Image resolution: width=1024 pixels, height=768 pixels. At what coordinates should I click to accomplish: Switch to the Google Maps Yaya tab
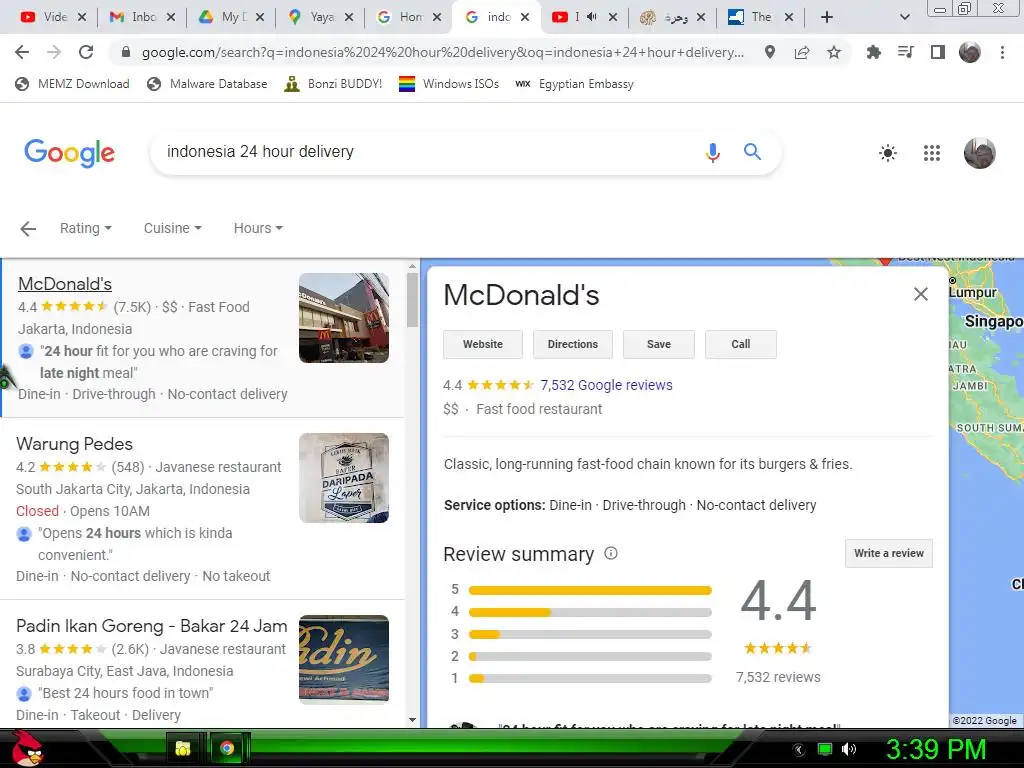(320, 17)
